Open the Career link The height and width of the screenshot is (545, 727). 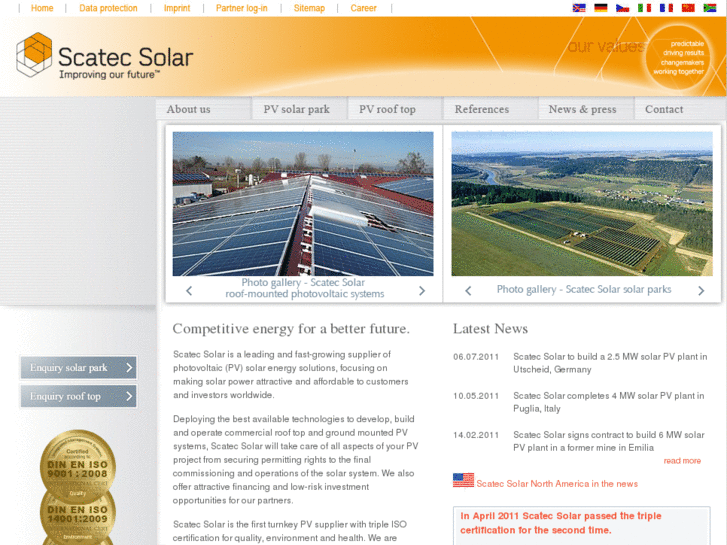(x=364, y=8)
